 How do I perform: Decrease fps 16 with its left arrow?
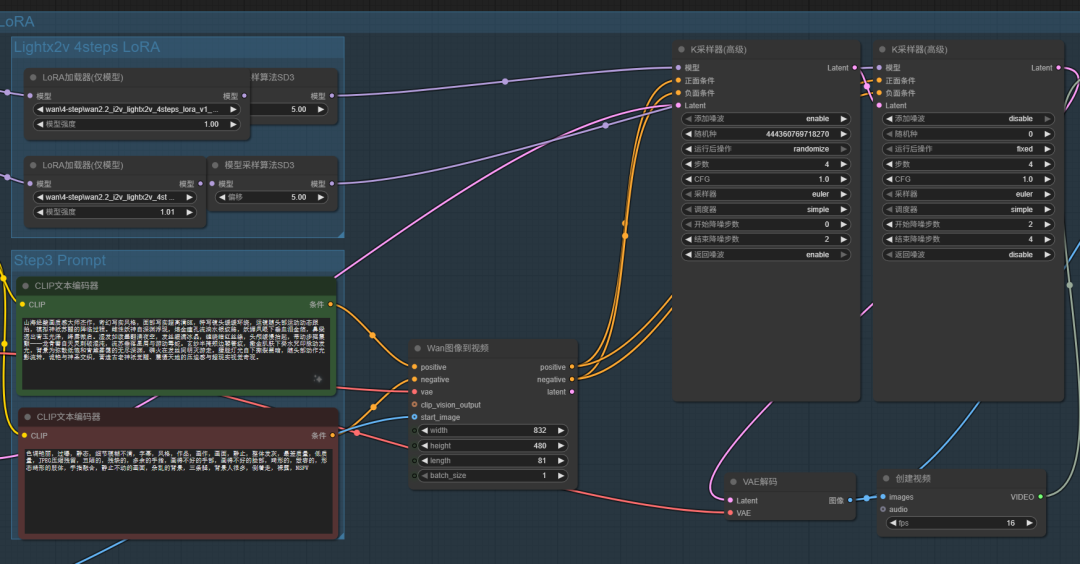pyautogui.click(x=893, y=523)
